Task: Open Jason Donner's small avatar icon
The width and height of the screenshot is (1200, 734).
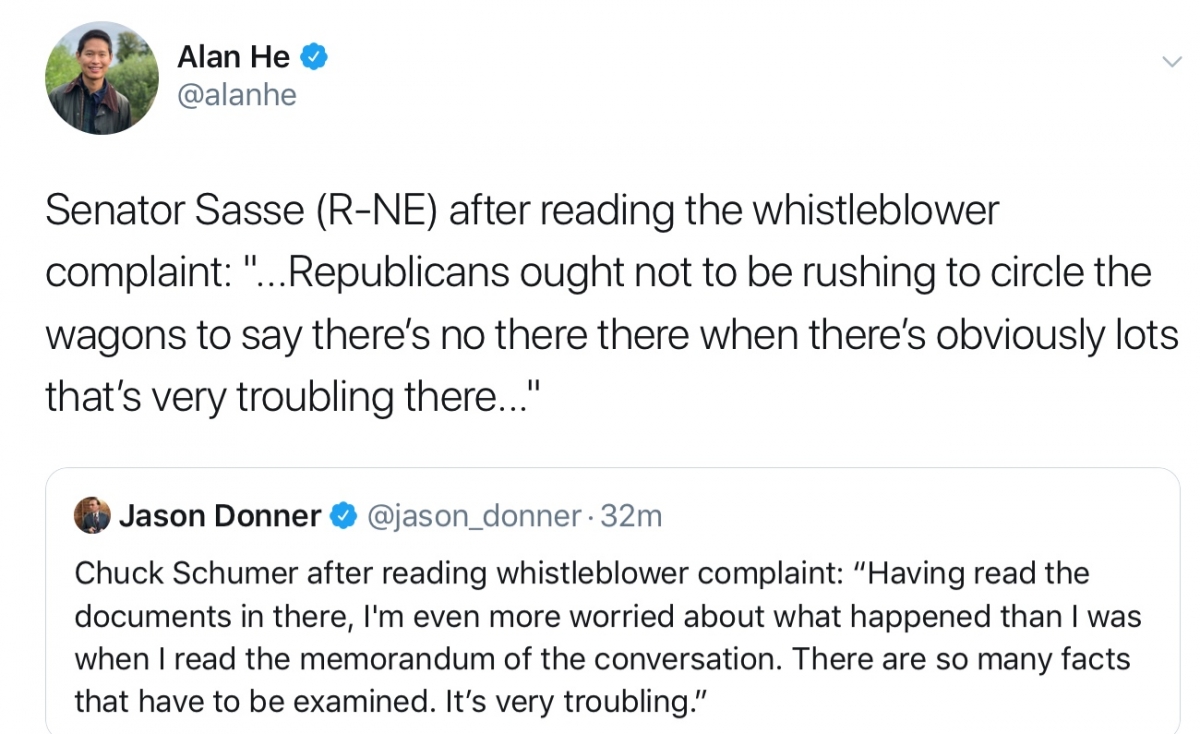Action: click(92, 515)
